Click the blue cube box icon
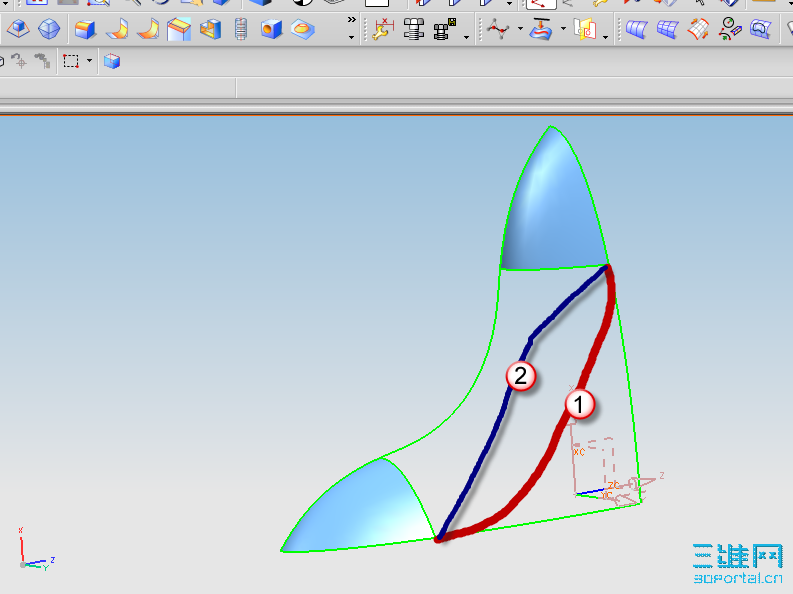The width and height of the screenshot is (793, 594). [x=112, y=61]
